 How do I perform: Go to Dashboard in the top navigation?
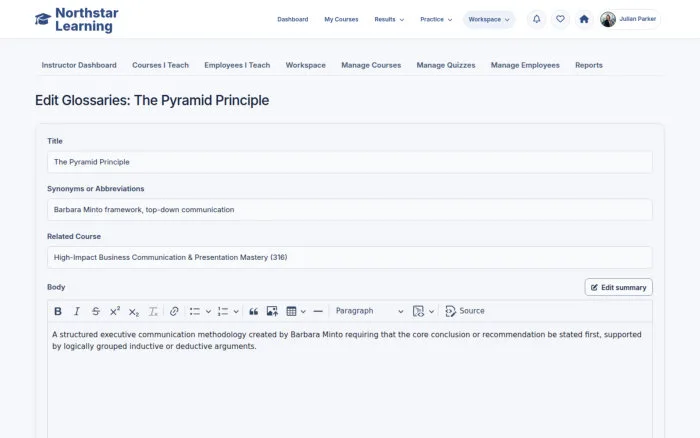293,20
